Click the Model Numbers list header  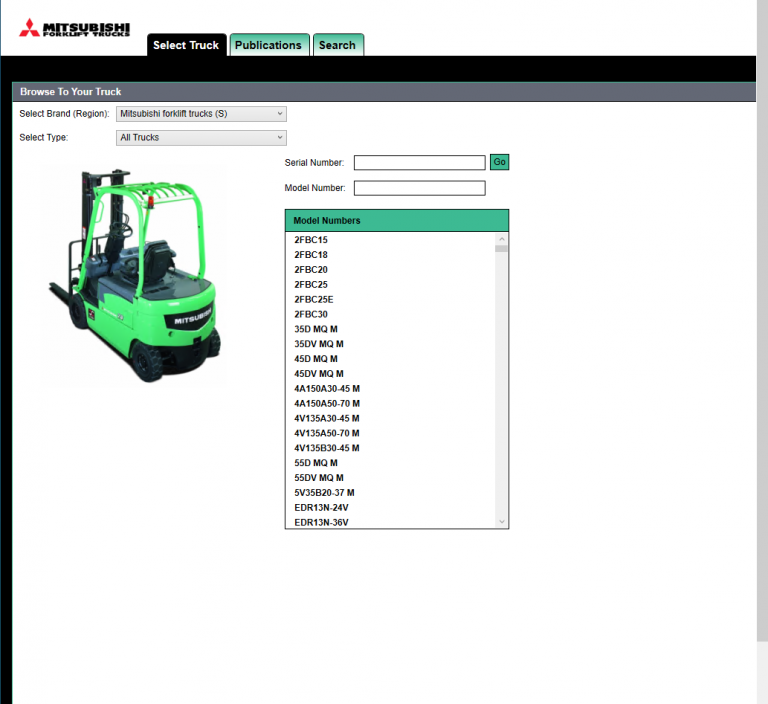pos(397,220)
